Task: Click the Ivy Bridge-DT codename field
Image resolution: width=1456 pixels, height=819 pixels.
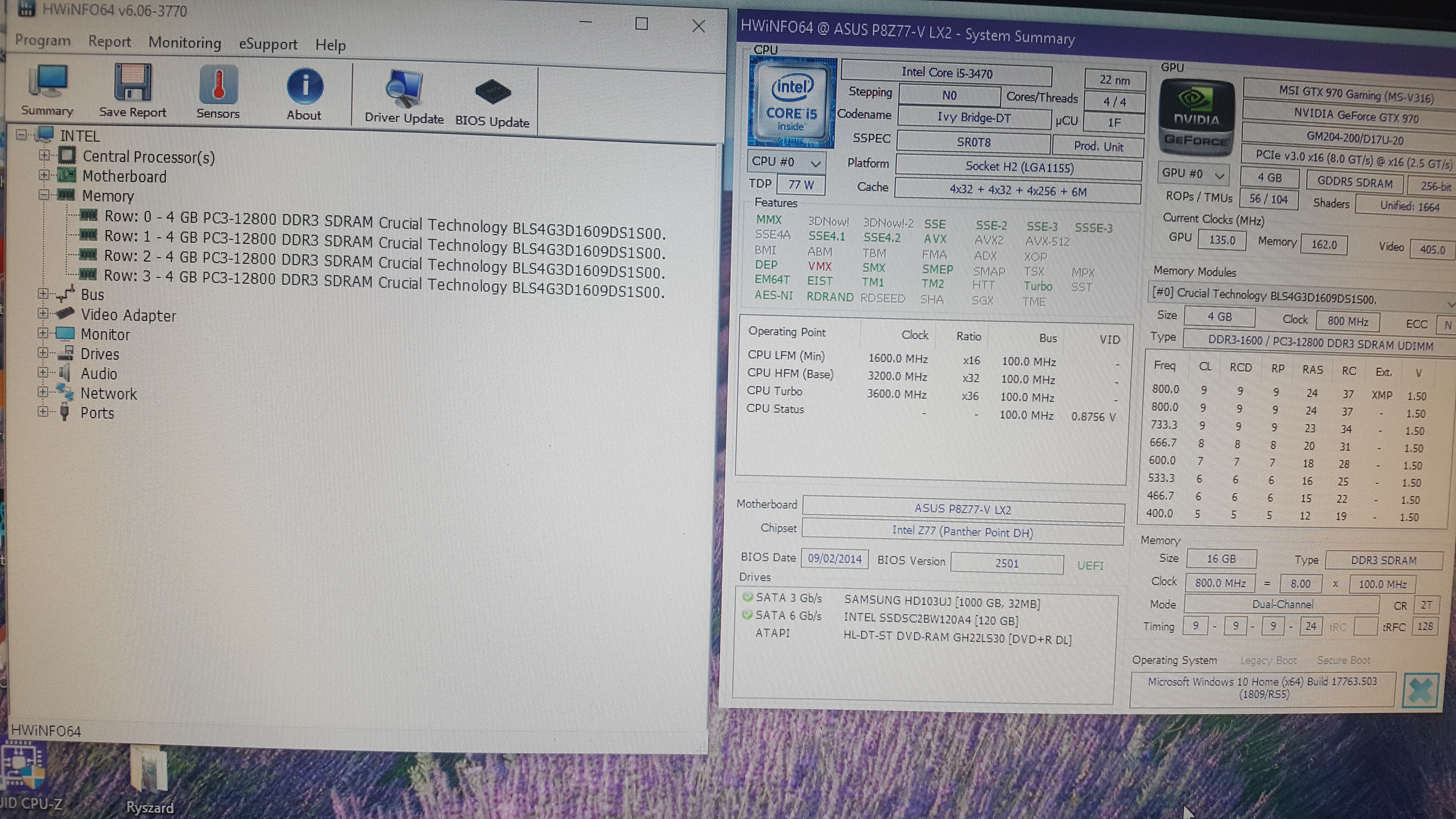Action: coord(974,118)
